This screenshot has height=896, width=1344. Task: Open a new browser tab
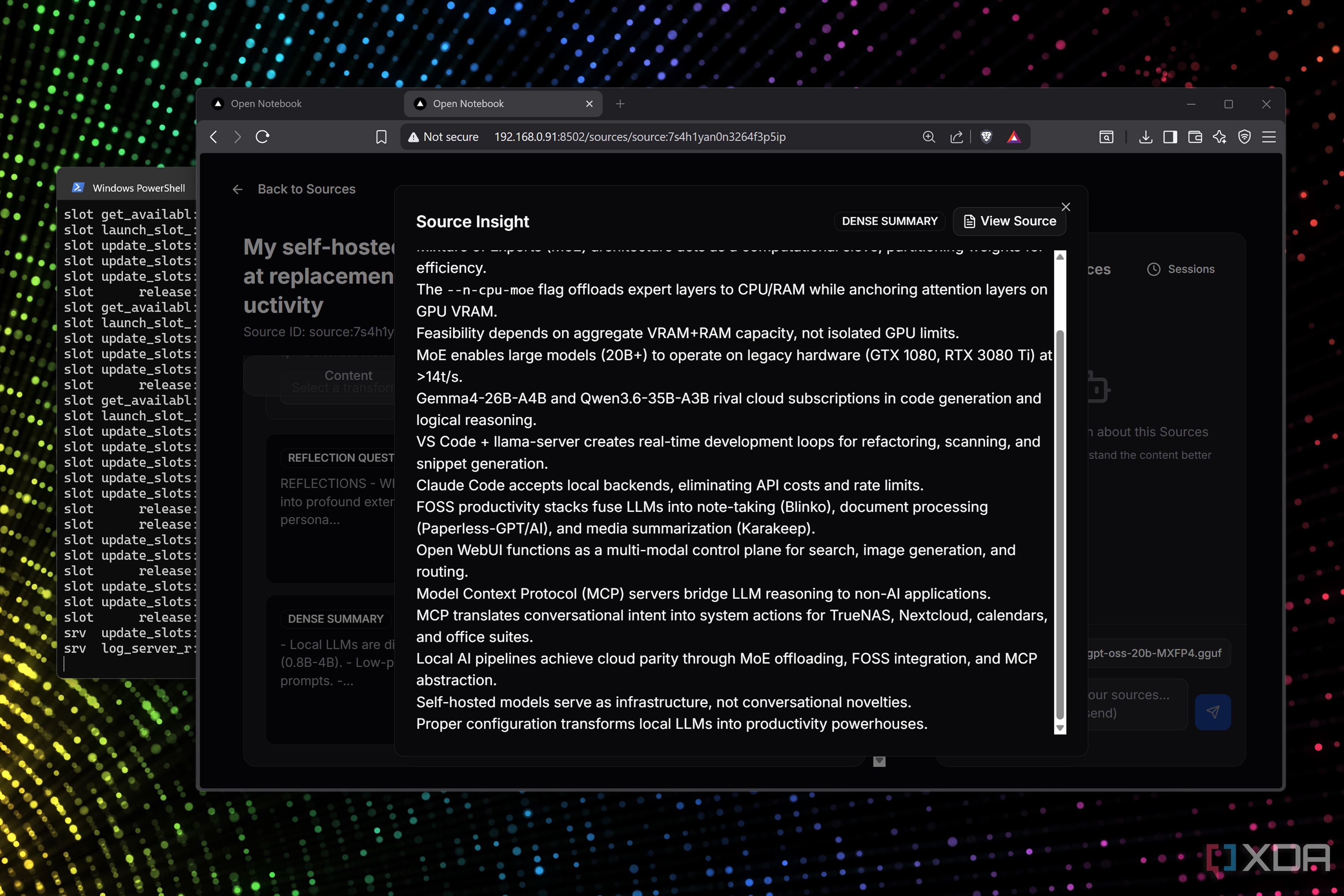tap(620, 103)
